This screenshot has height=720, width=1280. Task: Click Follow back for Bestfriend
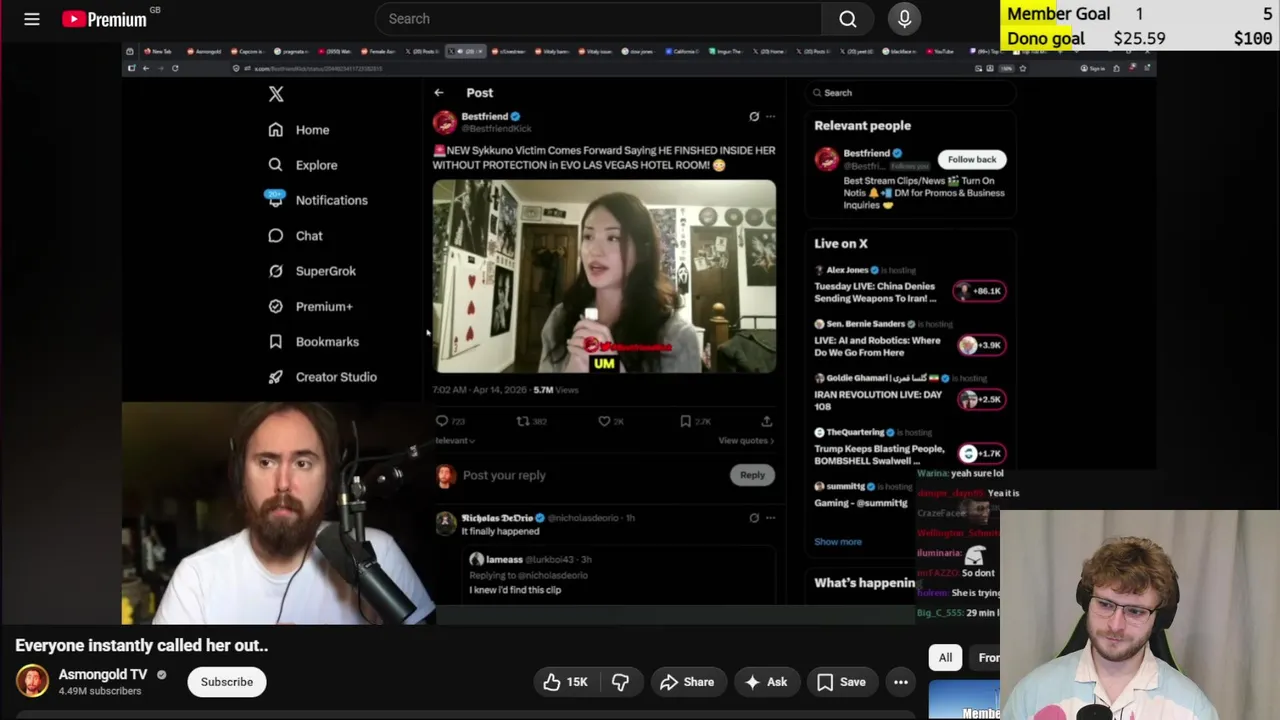coord(972,159)
